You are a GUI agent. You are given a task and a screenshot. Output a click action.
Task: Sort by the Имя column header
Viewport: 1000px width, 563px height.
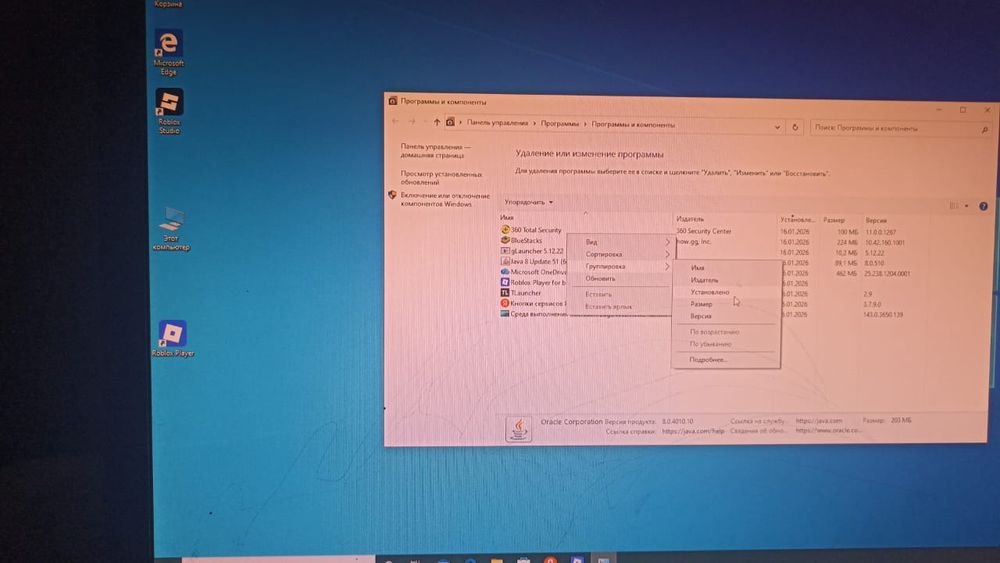tap(585, 217)
